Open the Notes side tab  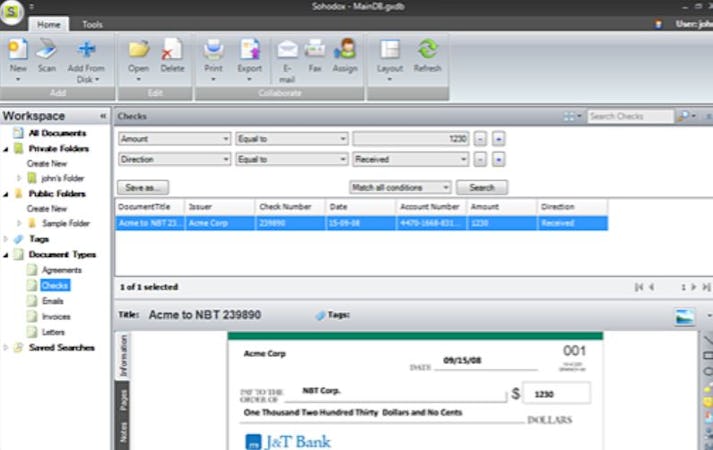123,432
